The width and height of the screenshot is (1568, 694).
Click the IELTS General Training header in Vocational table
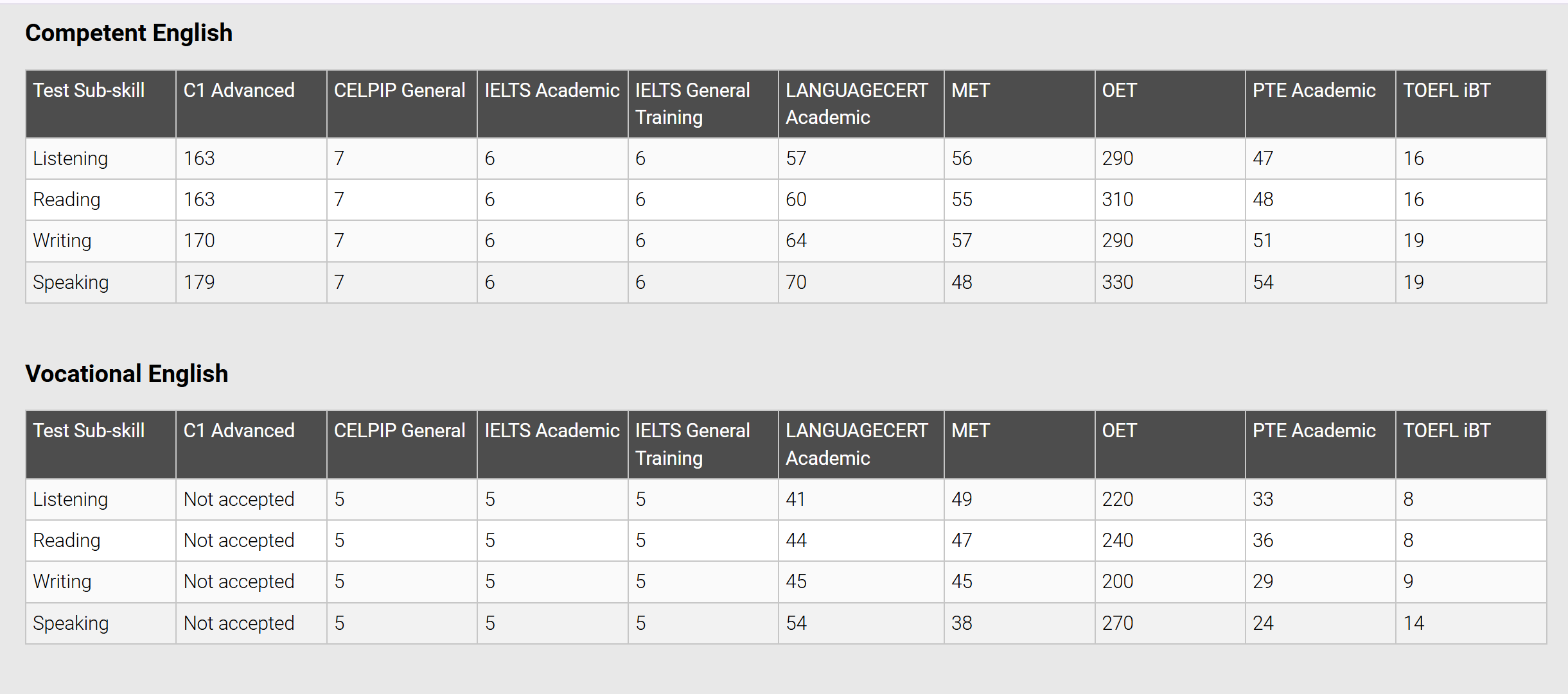692,444
